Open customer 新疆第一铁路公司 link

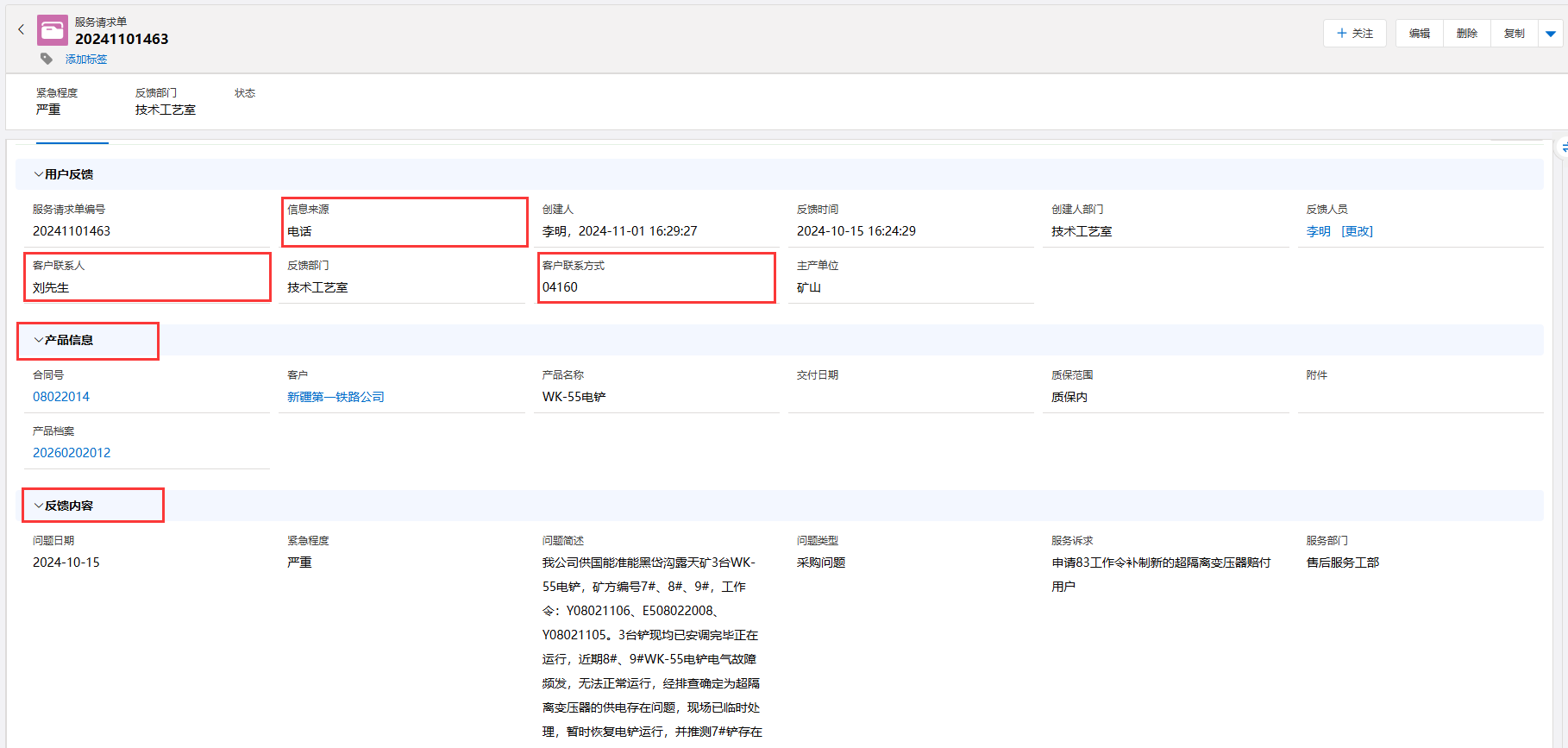[x=336, y=397]
